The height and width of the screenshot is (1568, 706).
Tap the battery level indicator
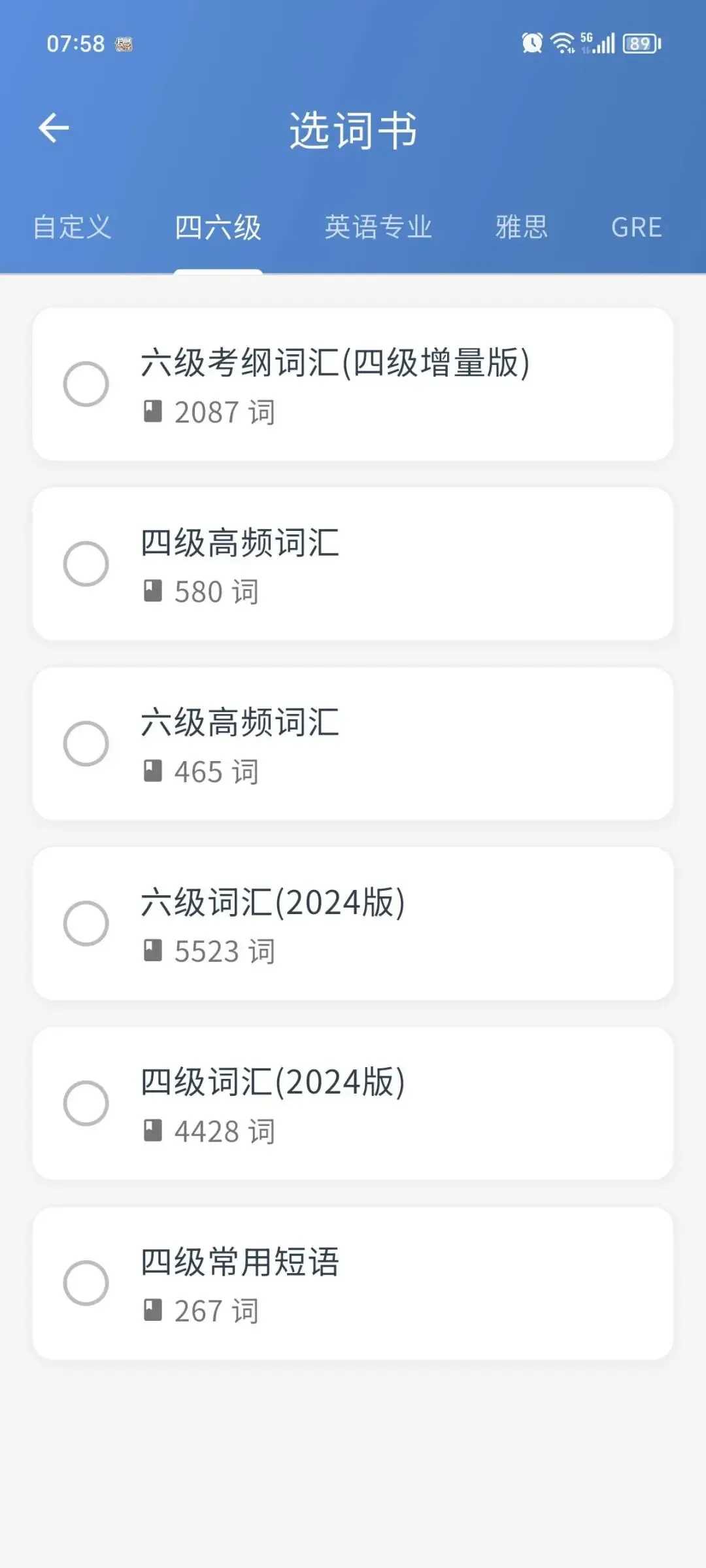point(642,44)
